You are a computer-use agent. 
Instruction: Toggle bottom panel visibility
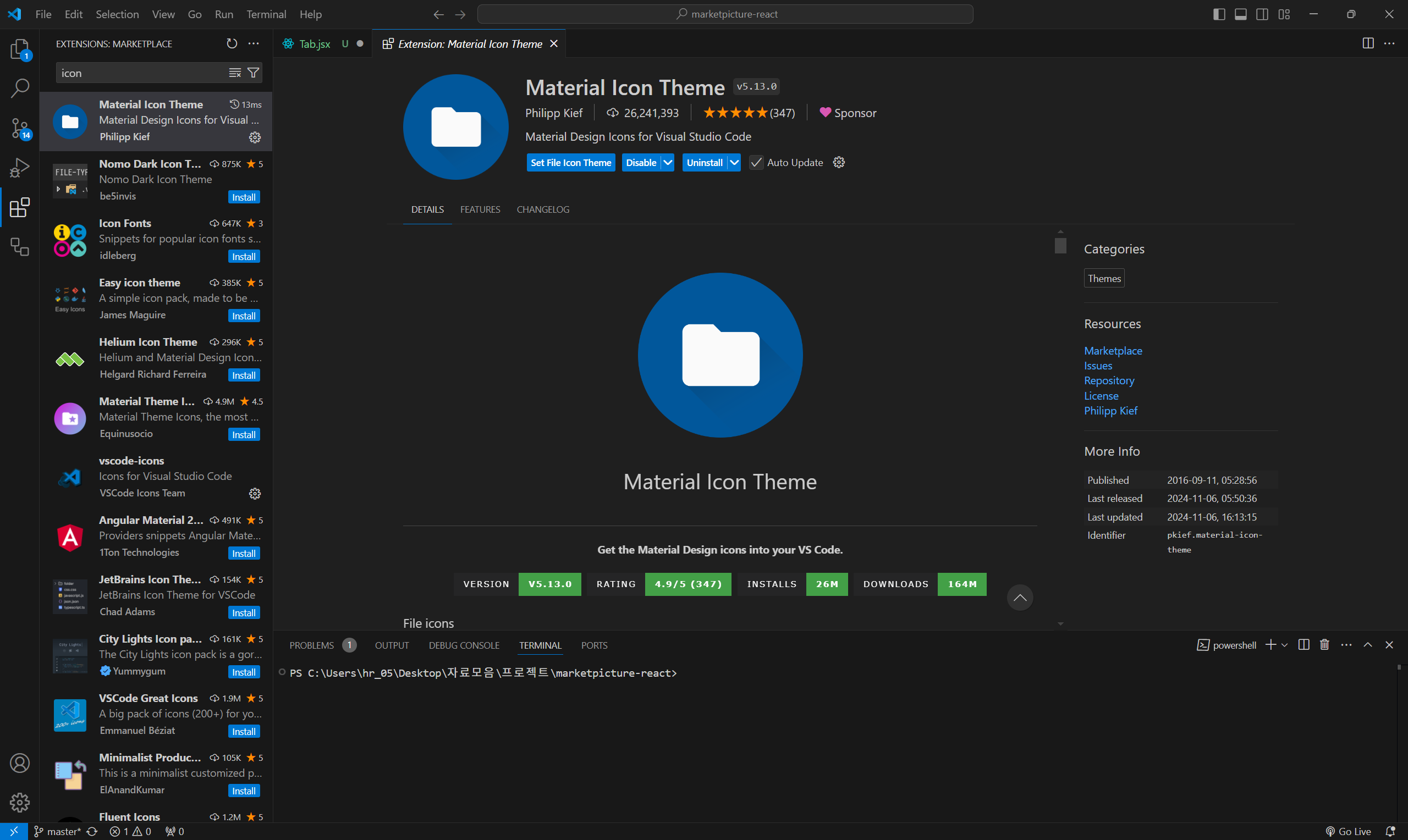[x=1240, y=14]
